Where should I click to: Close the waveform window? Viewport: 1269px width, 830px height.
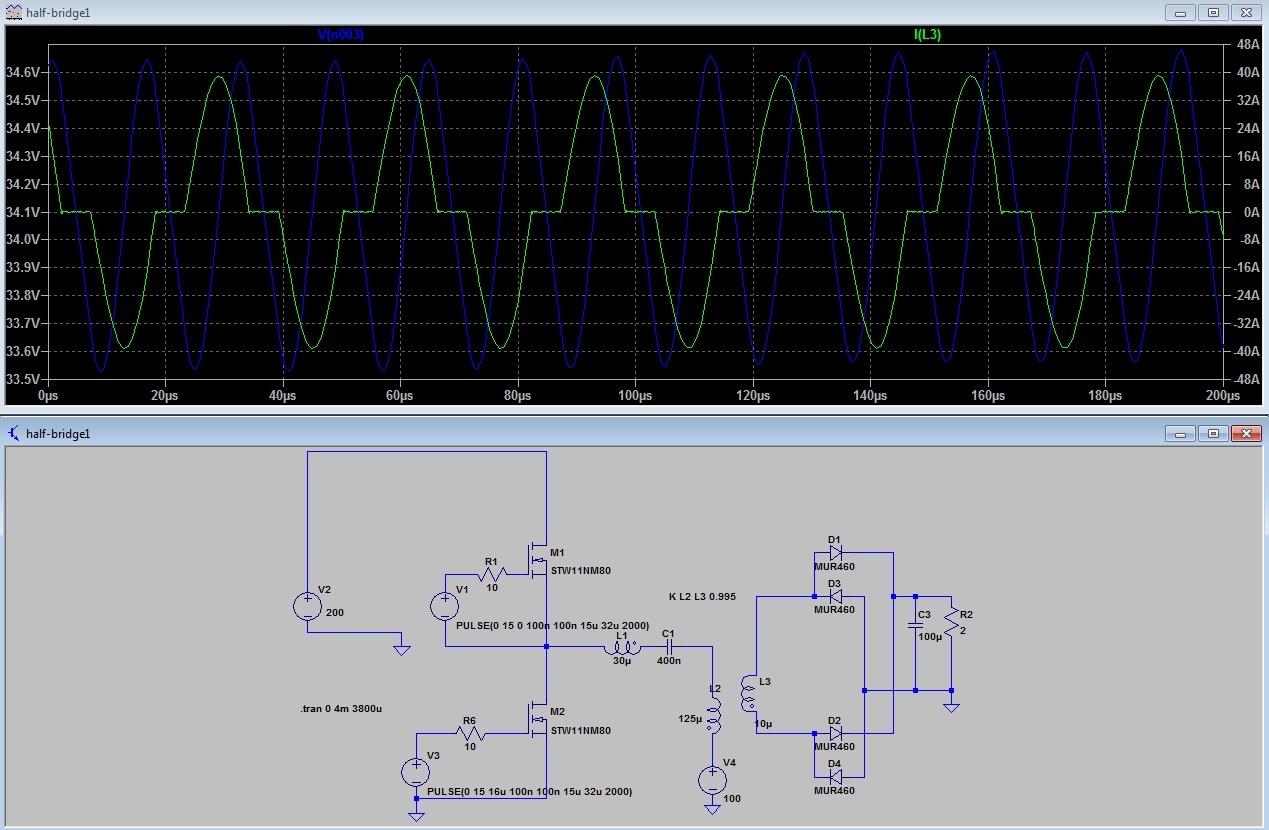1246,13
